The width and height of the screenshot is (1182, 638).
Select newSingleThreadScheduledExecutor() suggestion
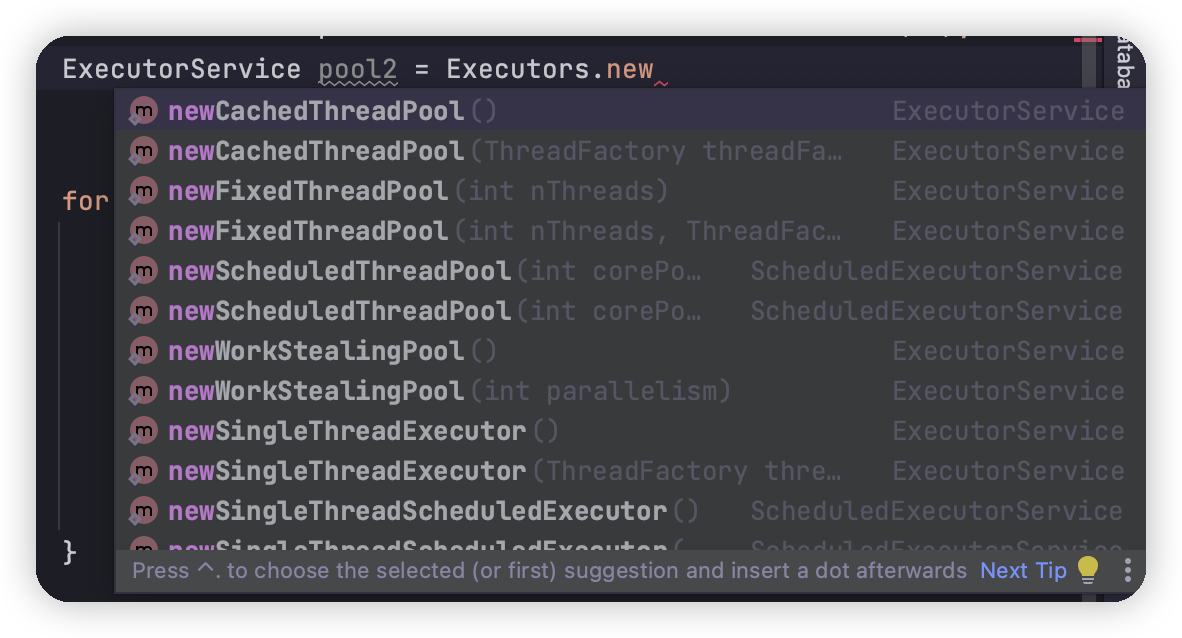(x=629, y=511)
